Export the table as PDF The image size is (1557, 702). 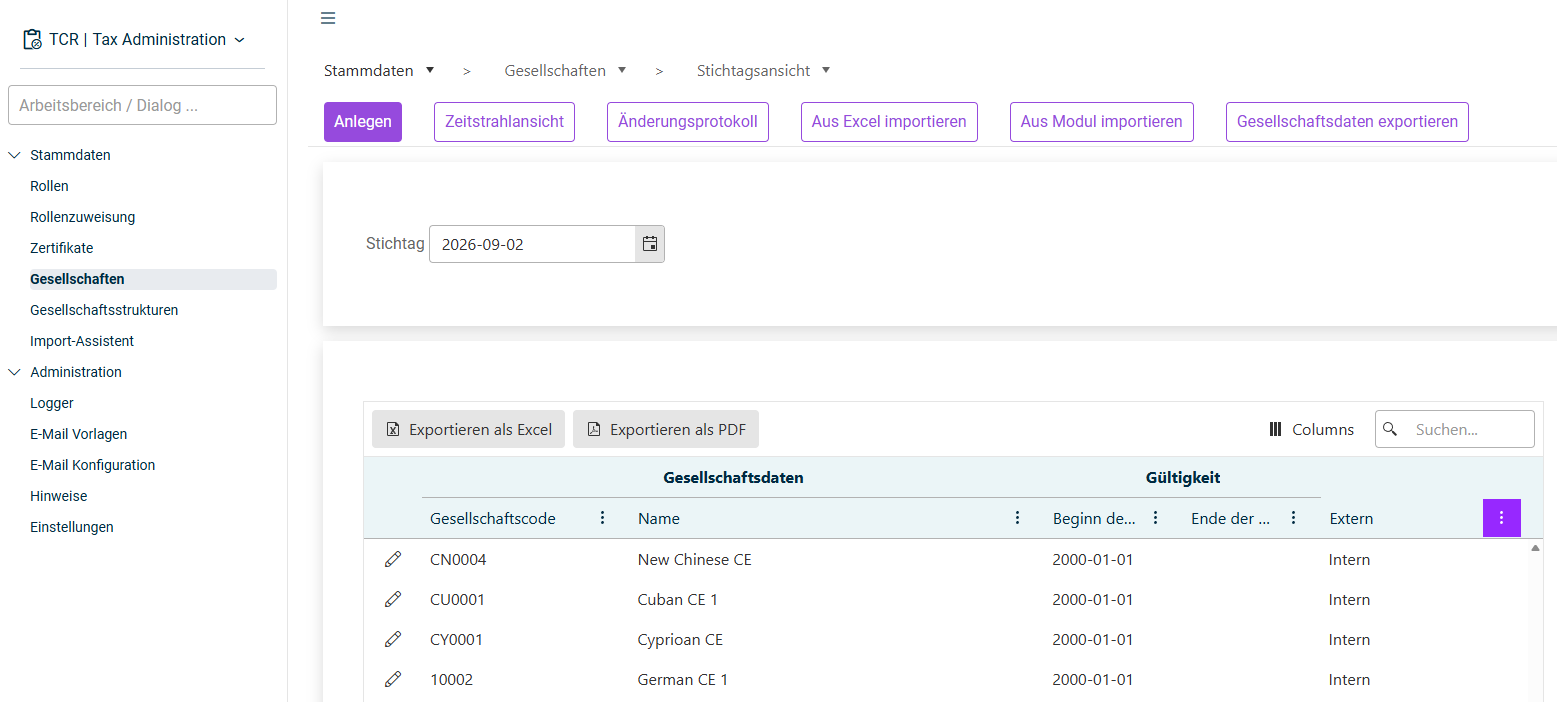(x=666, y=429)
